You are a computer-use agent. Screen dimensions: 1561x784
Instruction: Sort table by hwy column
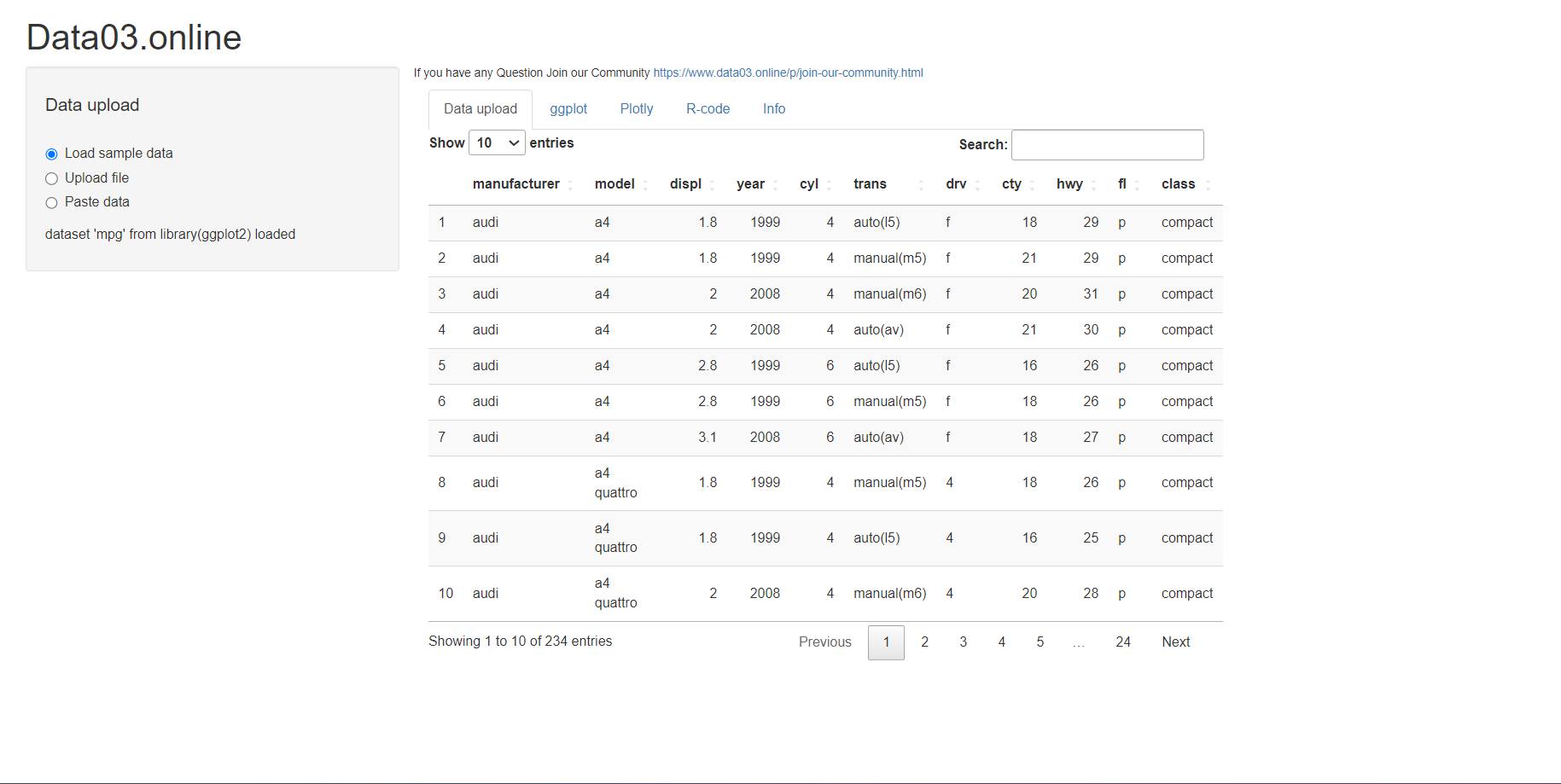coord(1077,184)
